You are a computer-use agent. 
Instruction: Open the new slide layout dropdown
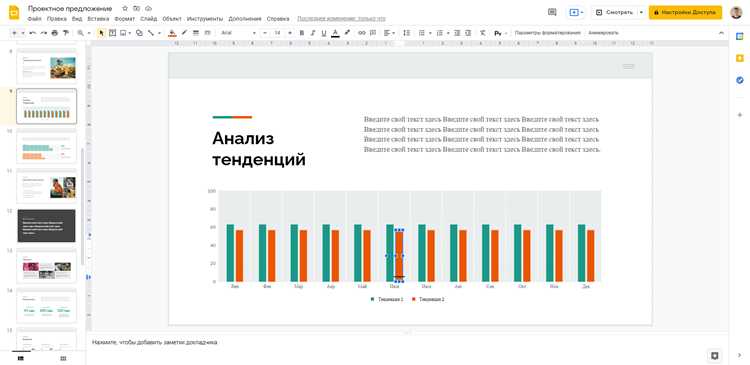point(23,33)
